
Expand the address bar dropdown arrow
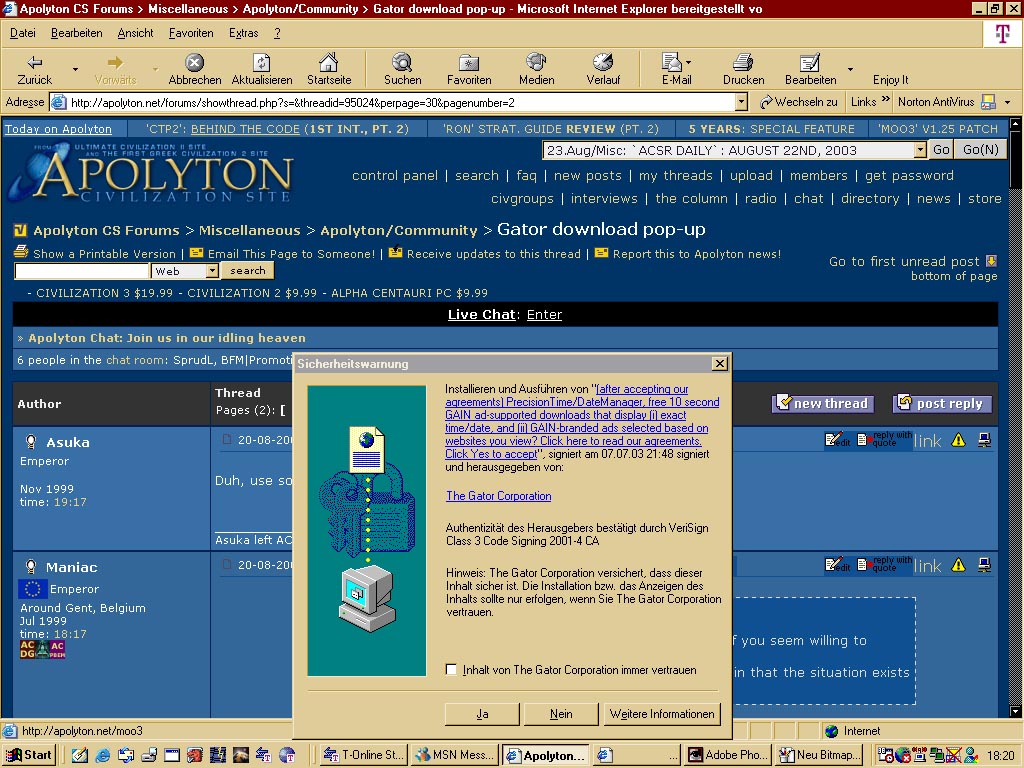tap(741, 102)
